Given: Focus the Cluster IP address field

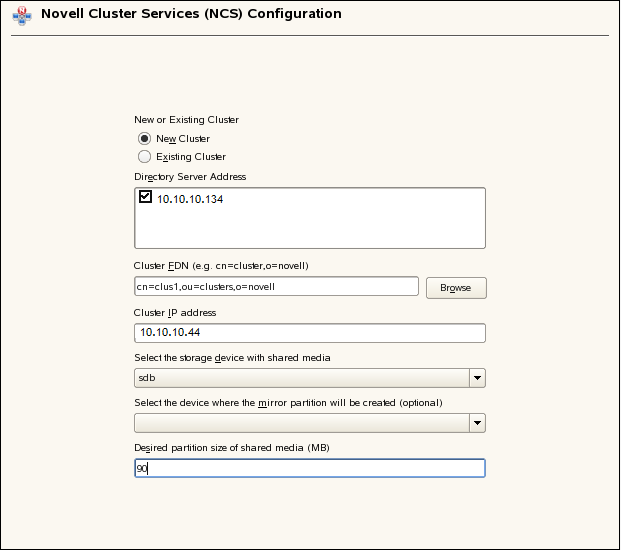Looking at the screenshot, I should point(309,333).
